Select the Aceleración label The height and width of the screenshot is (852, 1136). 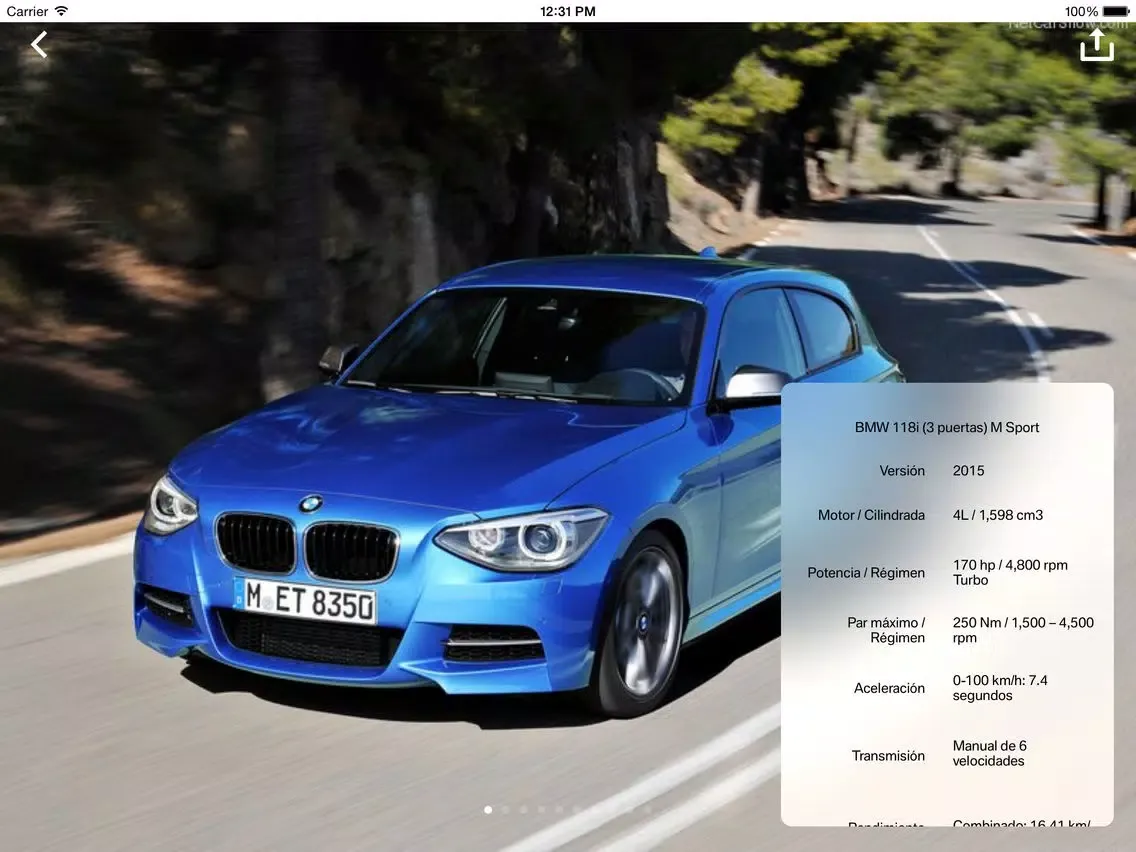click(889, 688)
